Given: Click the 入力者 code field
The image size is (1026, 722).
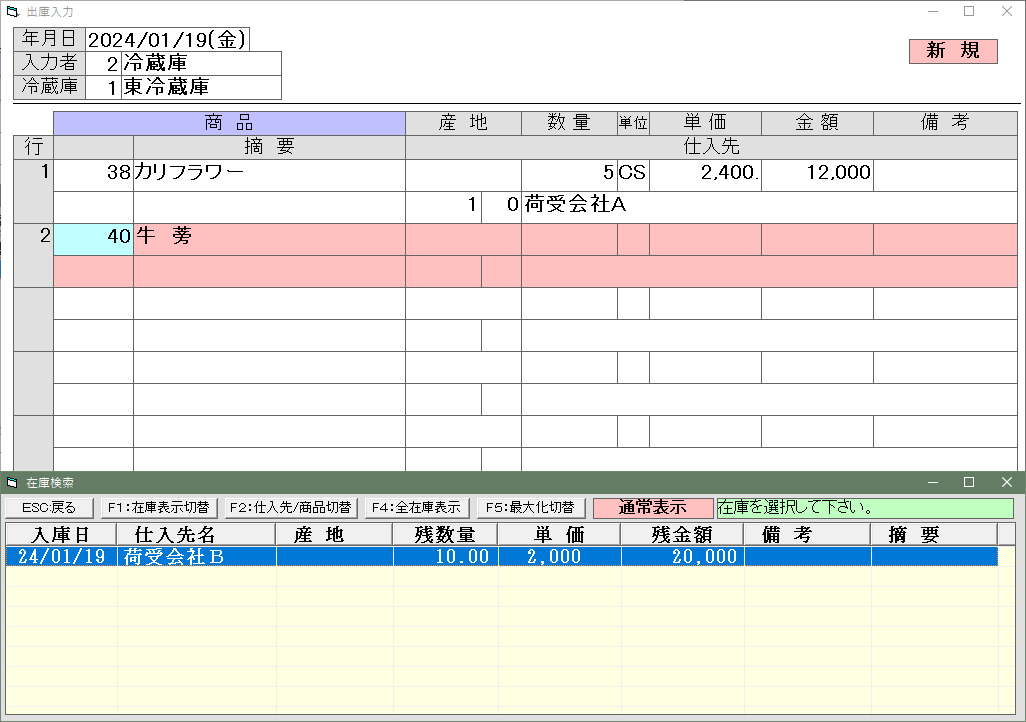Looking at the screenshot, I should pyautogui.click(x=103, y=63).
